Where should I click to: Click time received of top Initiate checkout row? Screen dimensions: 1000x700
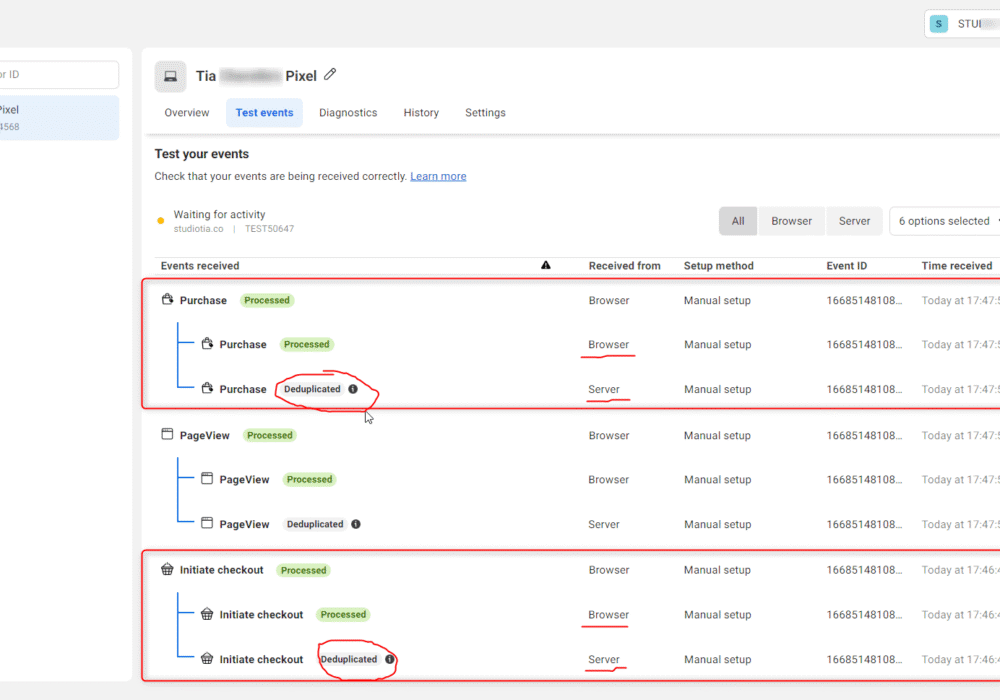(960, 570)
